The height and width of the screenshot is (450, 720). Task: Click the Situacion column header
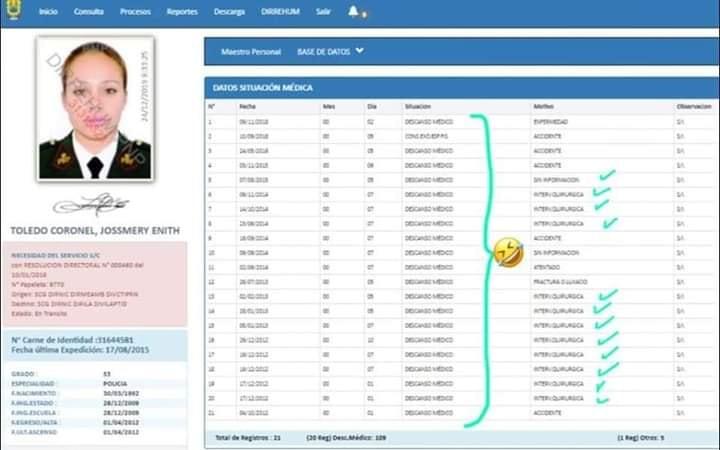pos(417,107)
